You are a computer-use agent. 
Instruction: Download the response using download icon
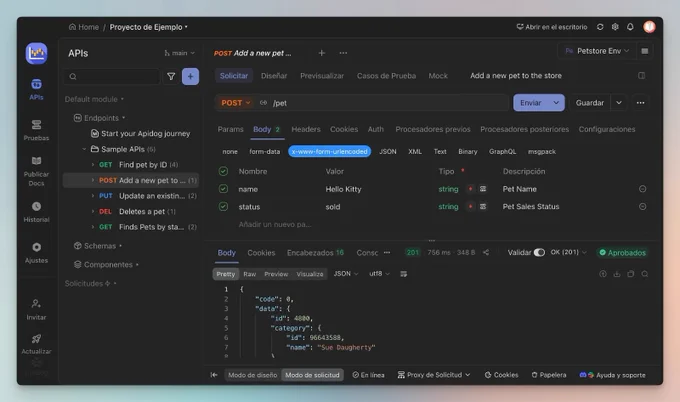point(617,274)
